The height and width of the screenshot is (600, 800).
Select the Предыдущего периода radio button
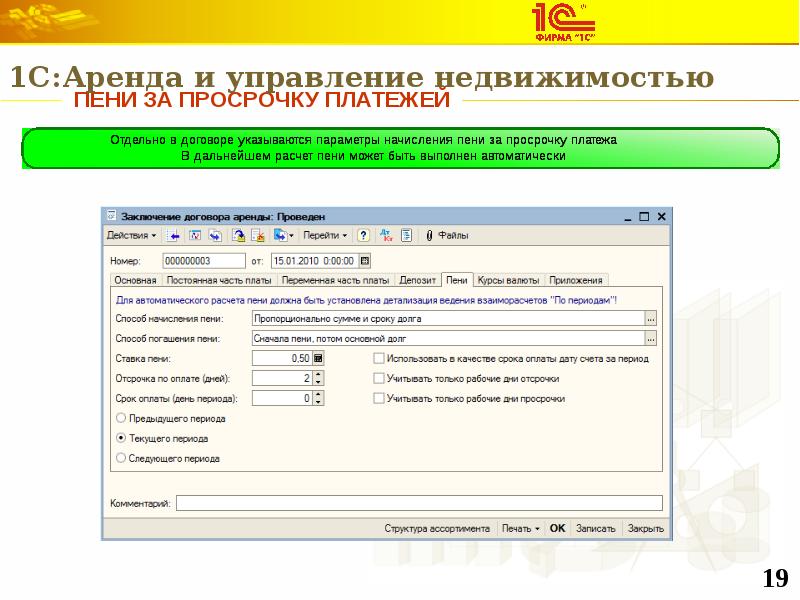122,418
